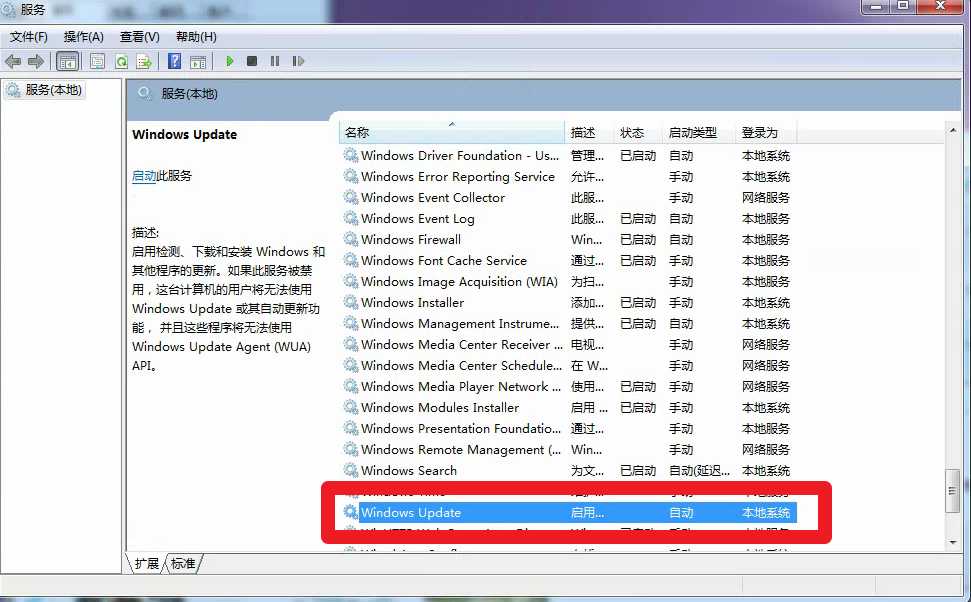Click the green Start Service play icon

pos(230,61)
